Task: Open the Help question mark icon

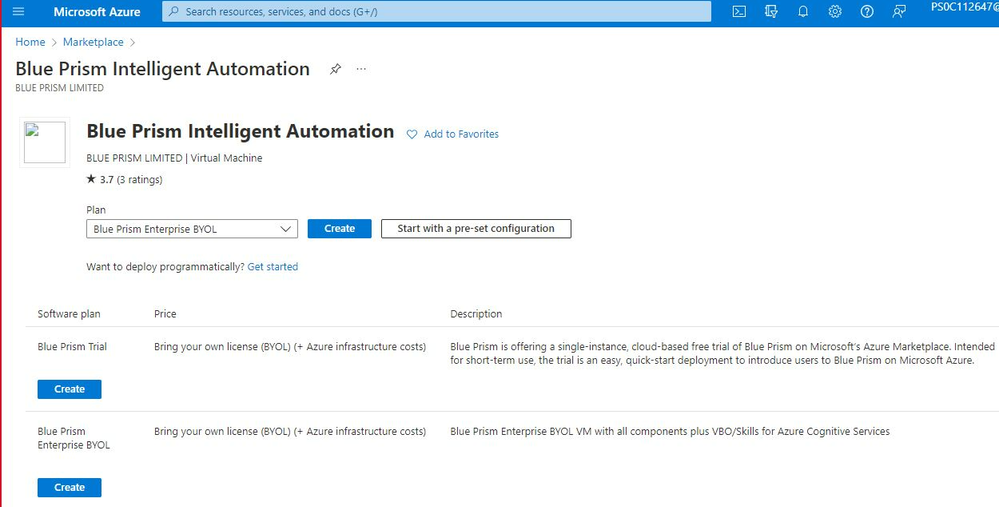Action: (866, 11)
